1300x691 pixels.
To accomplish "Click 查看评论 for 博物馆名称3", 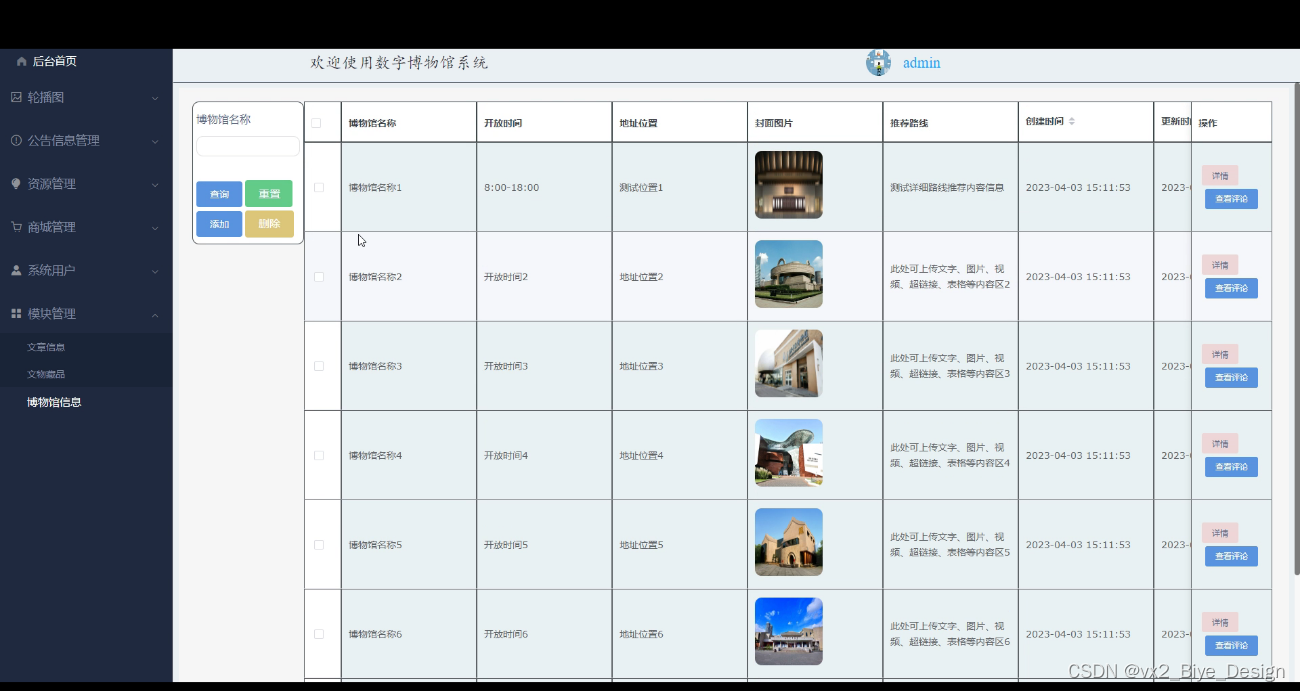I will click(1231, 378).
